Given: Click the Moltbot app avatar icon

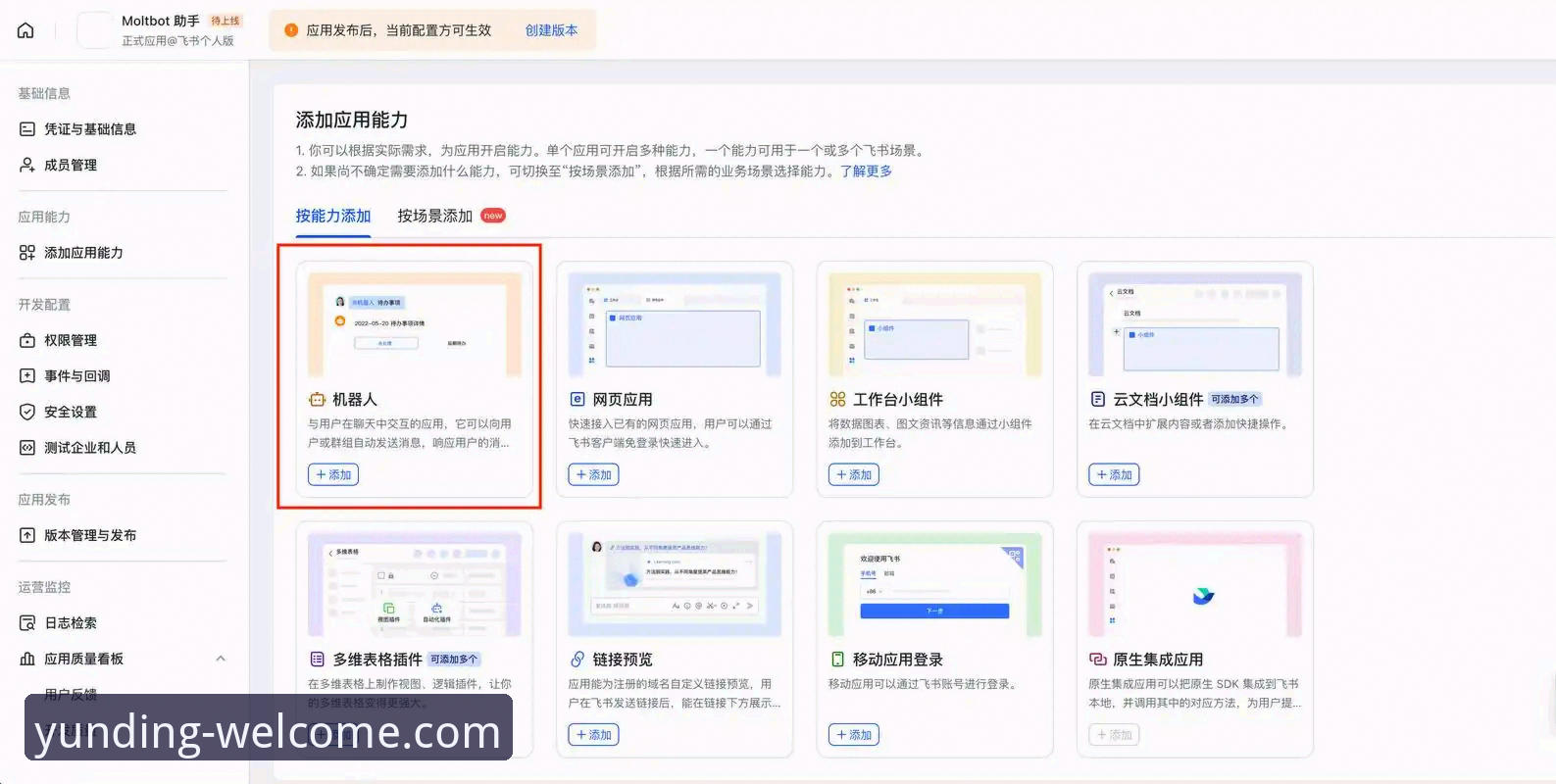Looking at the screenshot, I should pyautogui.click(x=95, y=30).
